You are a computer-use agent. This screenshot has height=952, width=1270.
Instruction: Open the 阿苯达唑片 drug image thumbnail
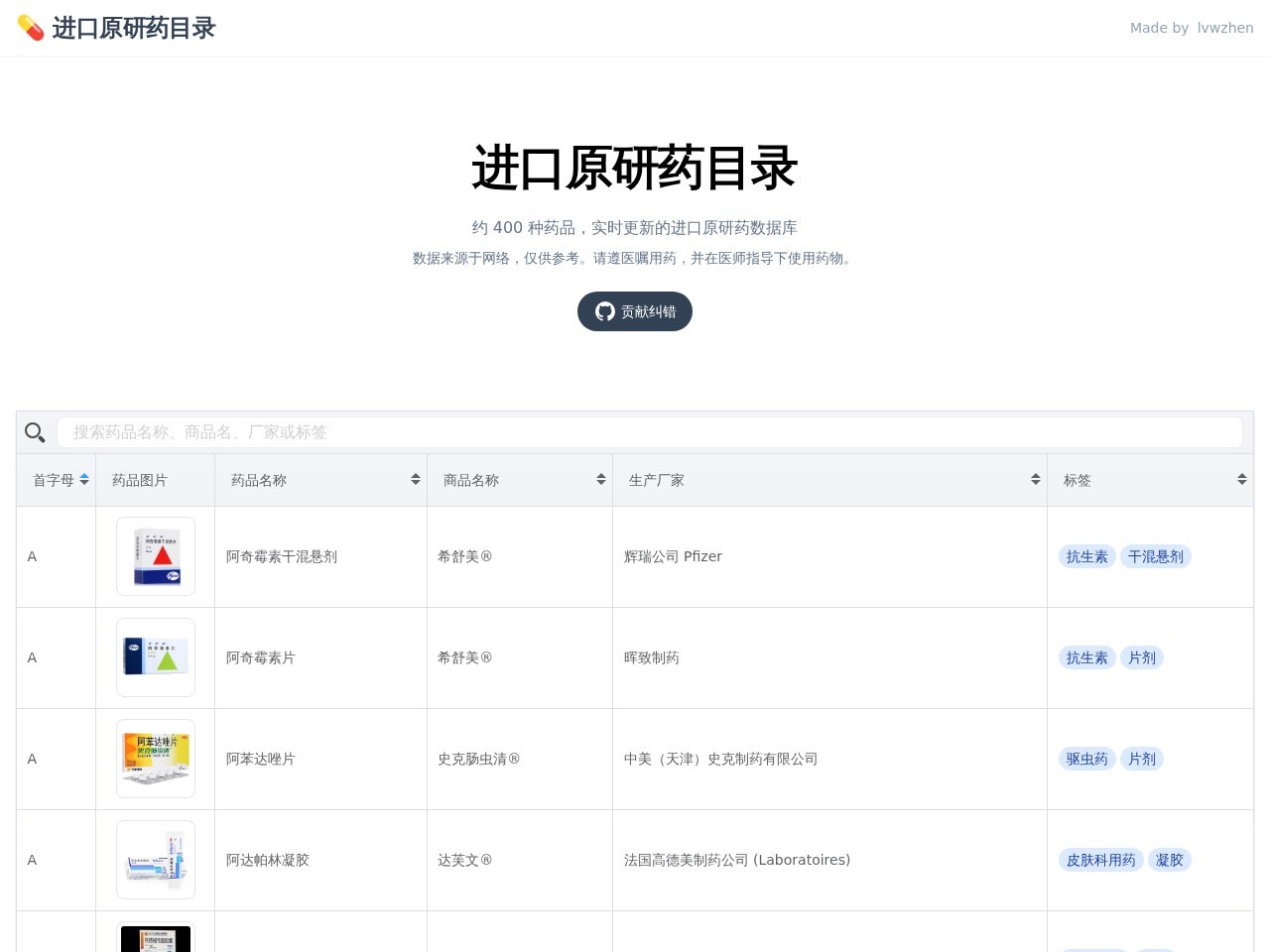pyautogui.click(x=156, y=759)
